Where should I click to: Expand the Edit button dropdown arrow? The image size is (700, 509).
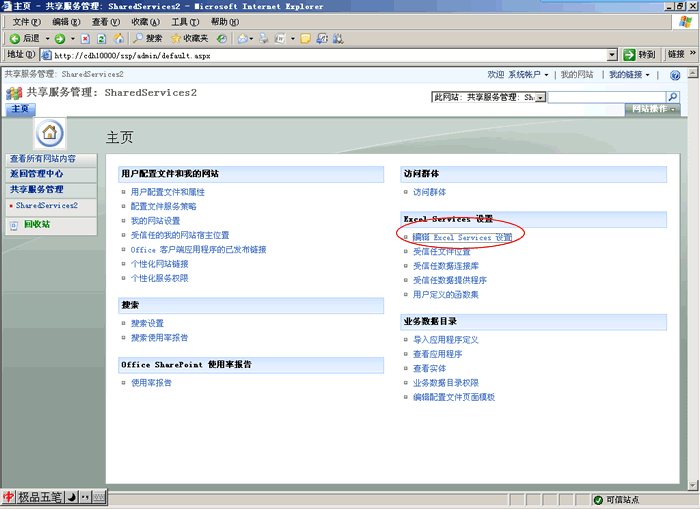tap(293, 39)
